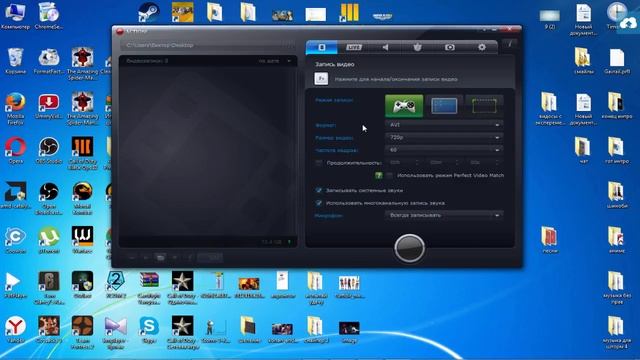The height and width of the screenshot is (360, 640).
Task: Select the Корзина recycle bin icon
Action: point(16,61)
